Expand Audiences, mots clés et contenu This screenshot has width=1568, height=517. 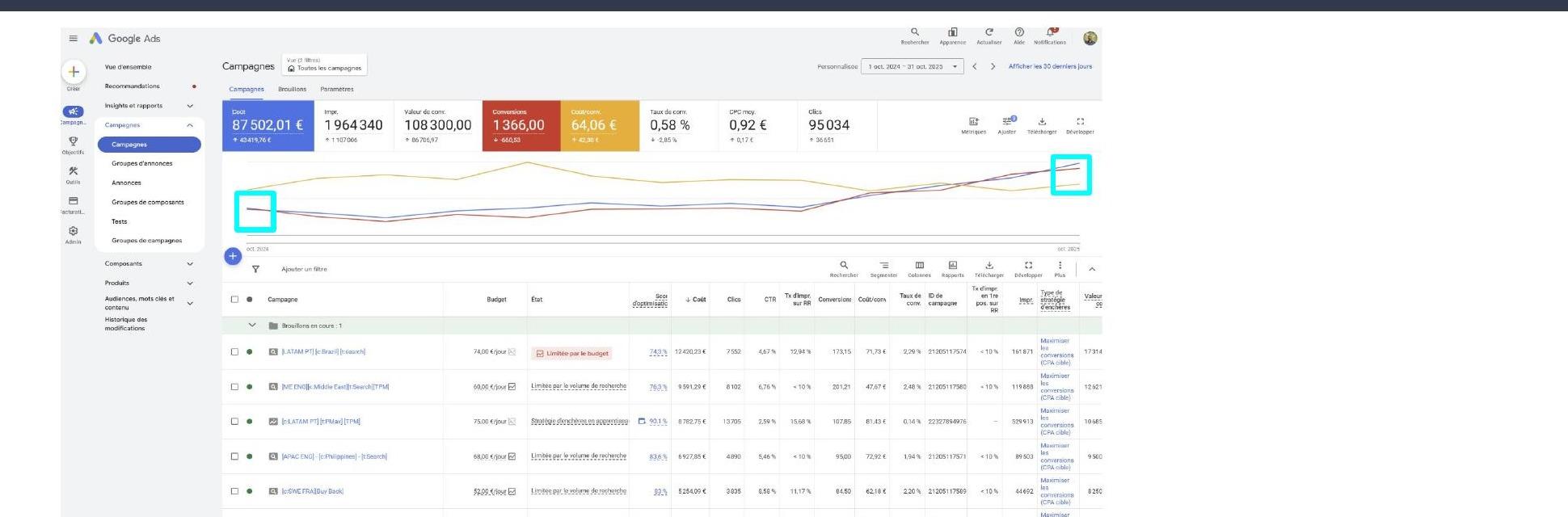[190, 303]
